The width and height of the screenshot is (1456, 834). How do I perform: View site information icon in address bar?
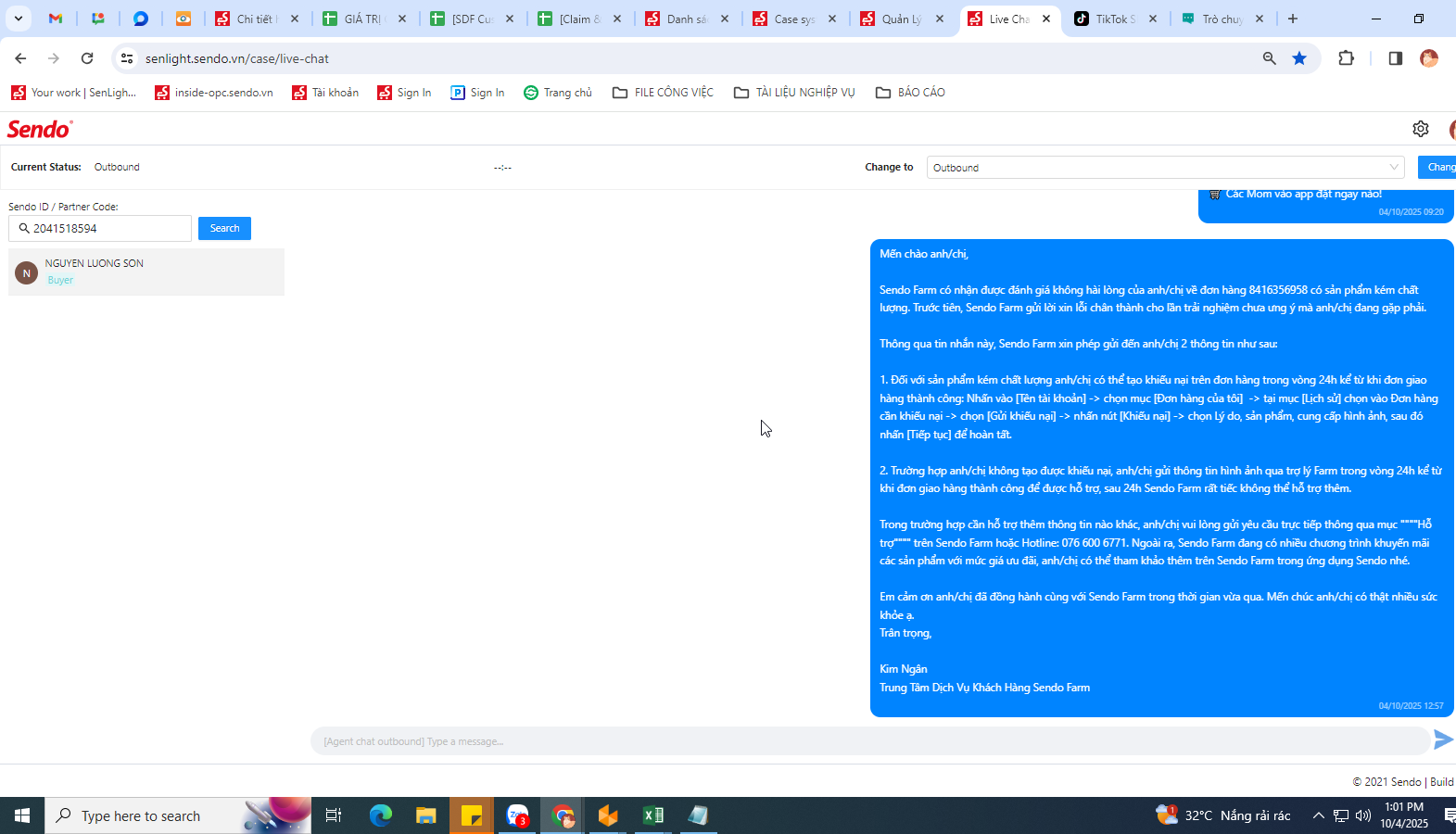coord(127,58)
